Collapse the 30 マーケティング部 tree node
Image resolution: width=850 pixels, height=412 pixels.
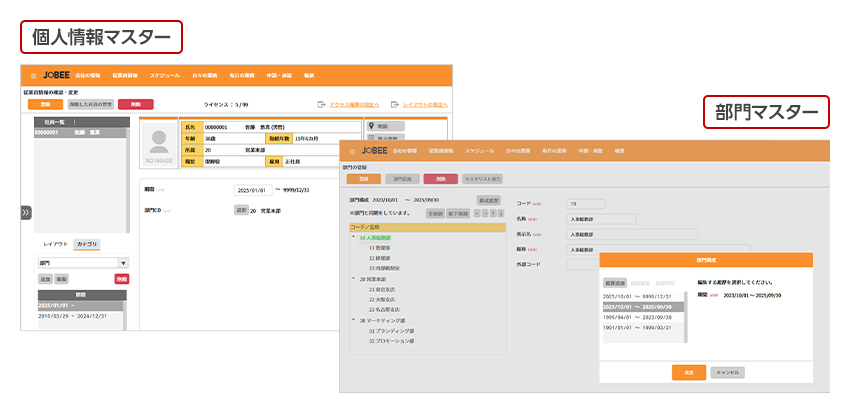(352, 321)
